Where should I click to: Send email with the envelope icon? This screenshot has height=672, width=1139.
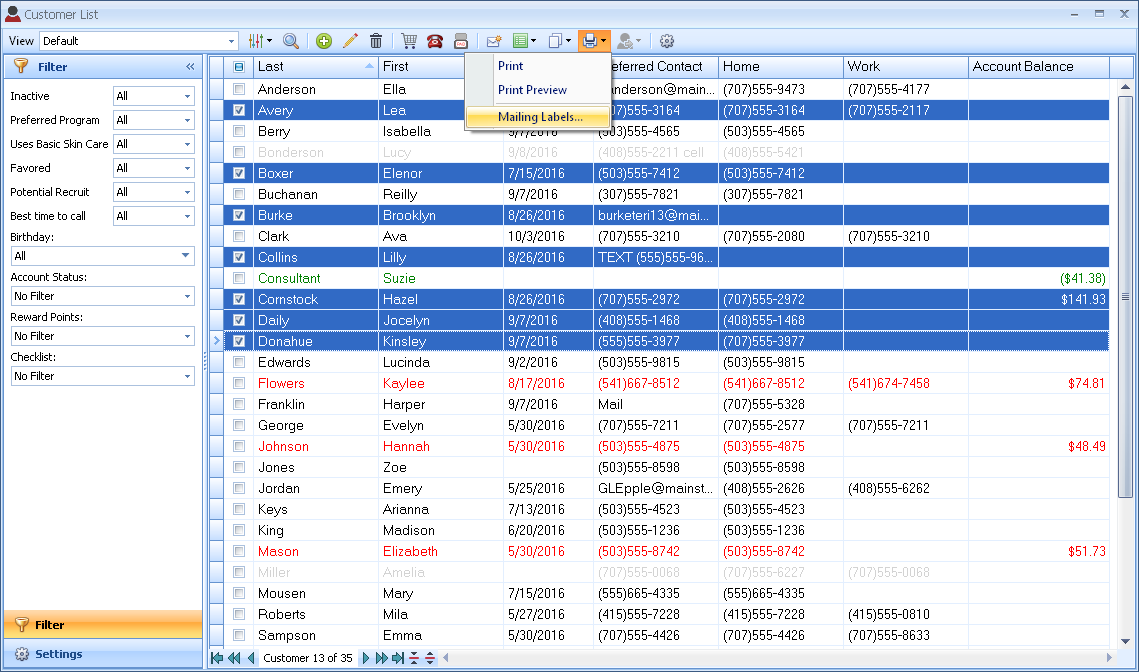(x=494, y=41)
